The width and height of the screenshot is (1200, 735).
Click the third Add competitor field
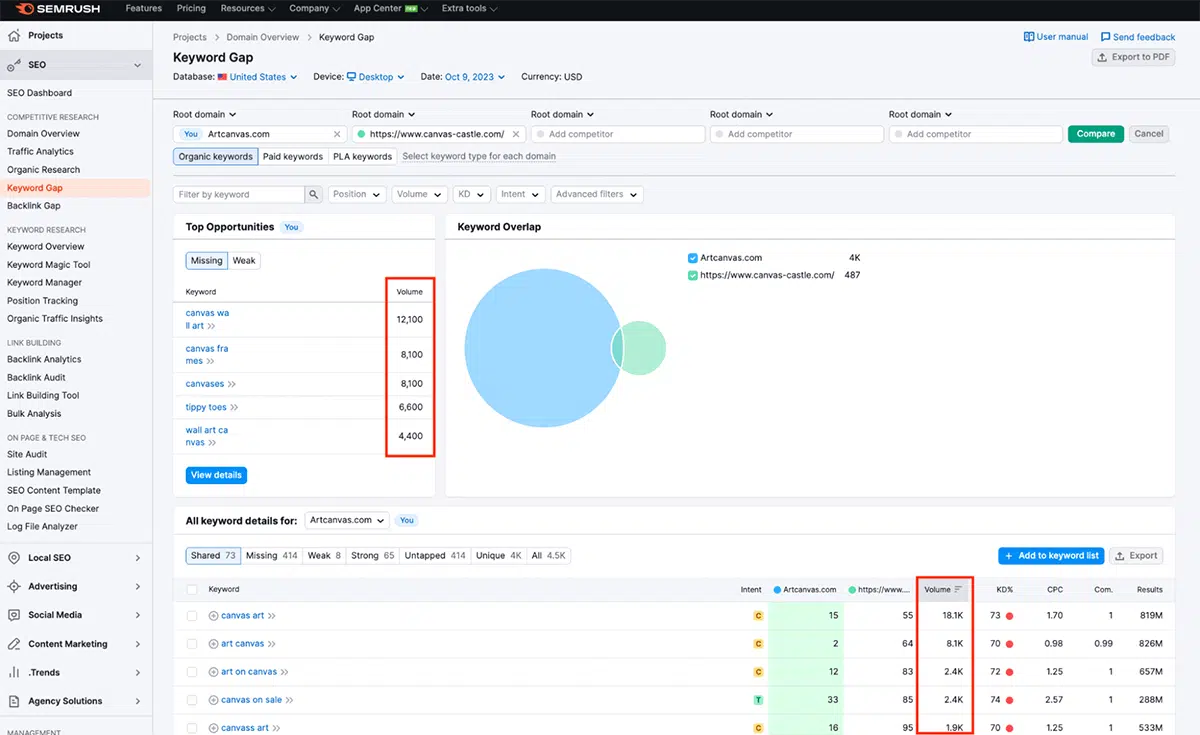click(975, 134)
